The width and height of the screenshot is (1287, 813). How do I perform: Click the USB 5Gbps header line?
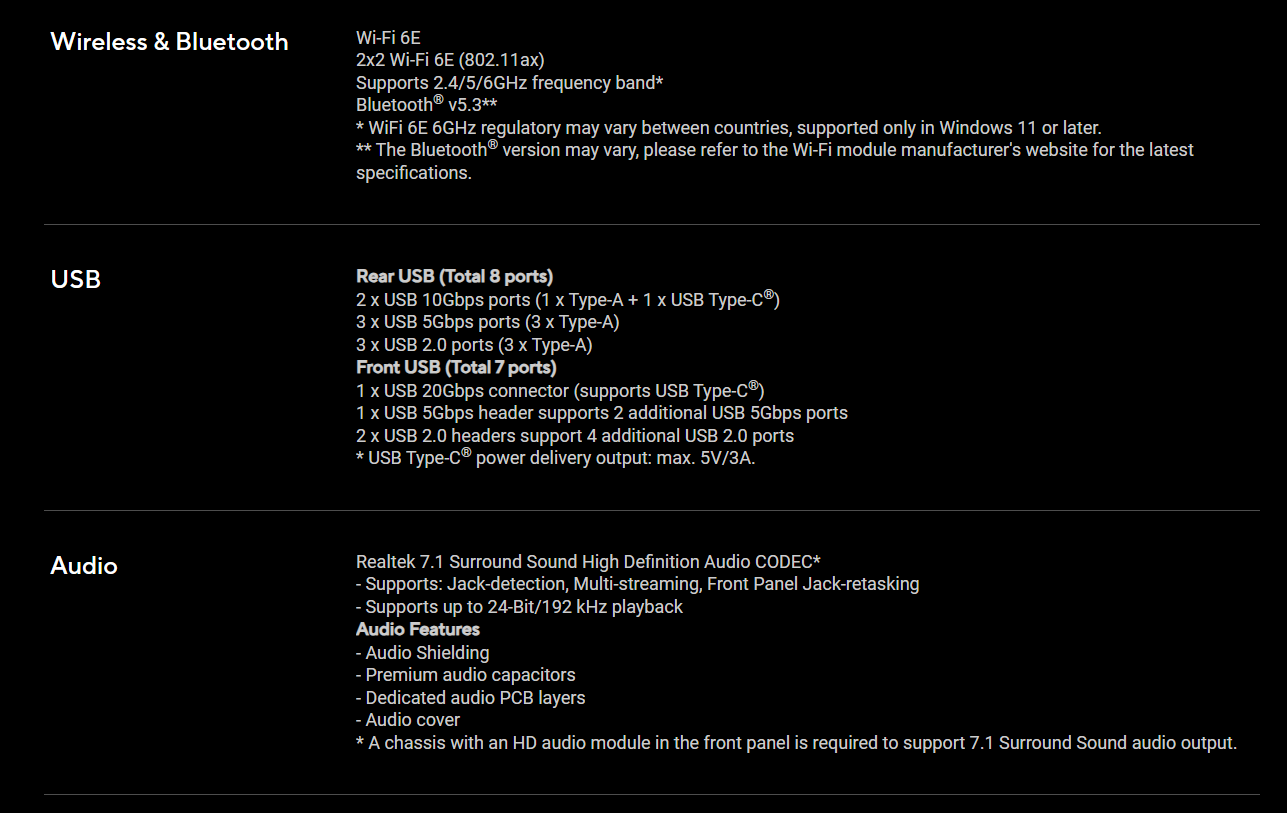coord(602,413)
